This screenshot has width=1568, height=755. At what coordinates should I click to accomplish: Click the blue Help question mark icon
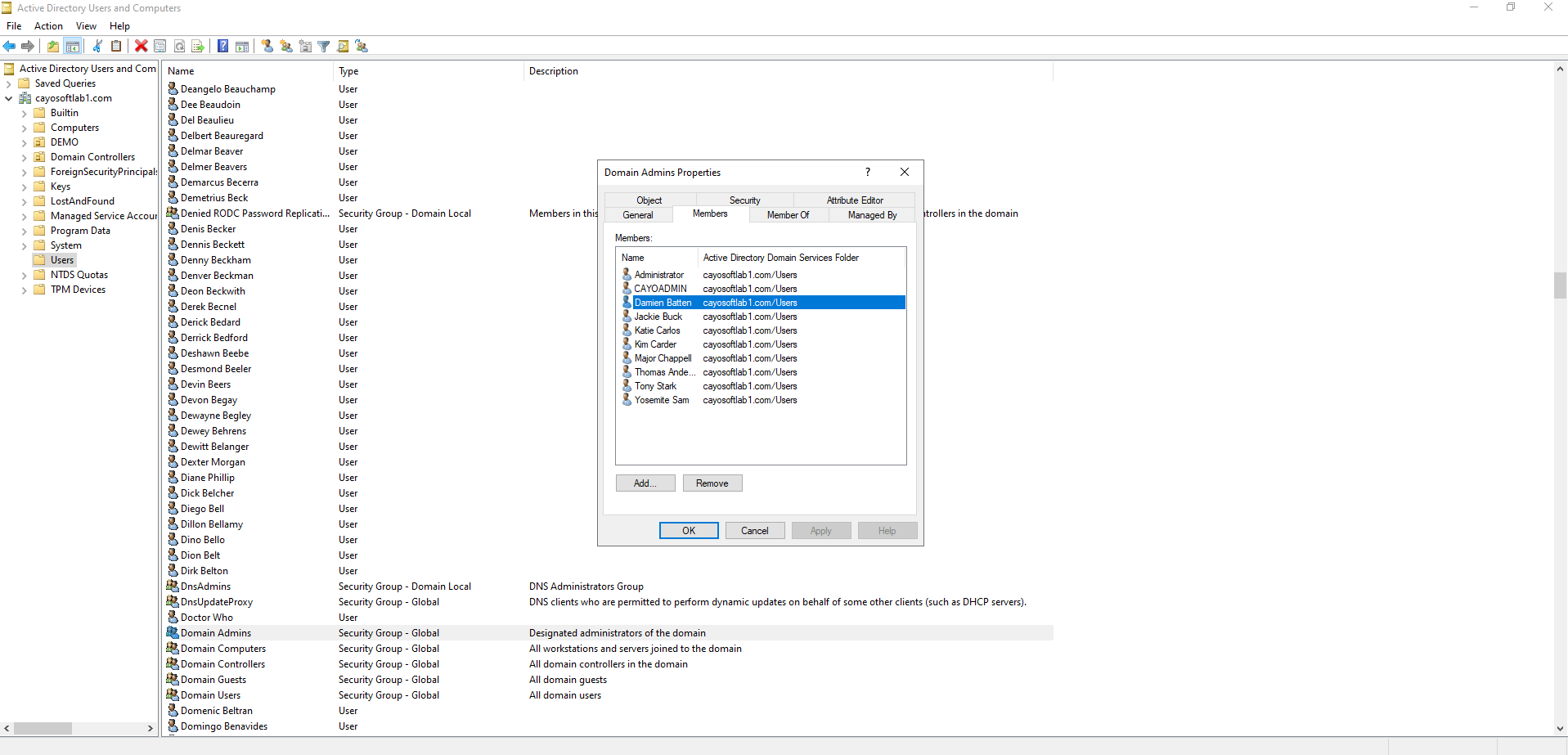point(222,47)
